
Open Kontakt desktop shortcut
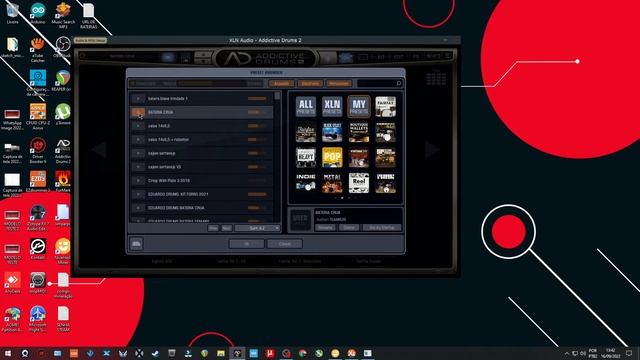click(38, 249)
